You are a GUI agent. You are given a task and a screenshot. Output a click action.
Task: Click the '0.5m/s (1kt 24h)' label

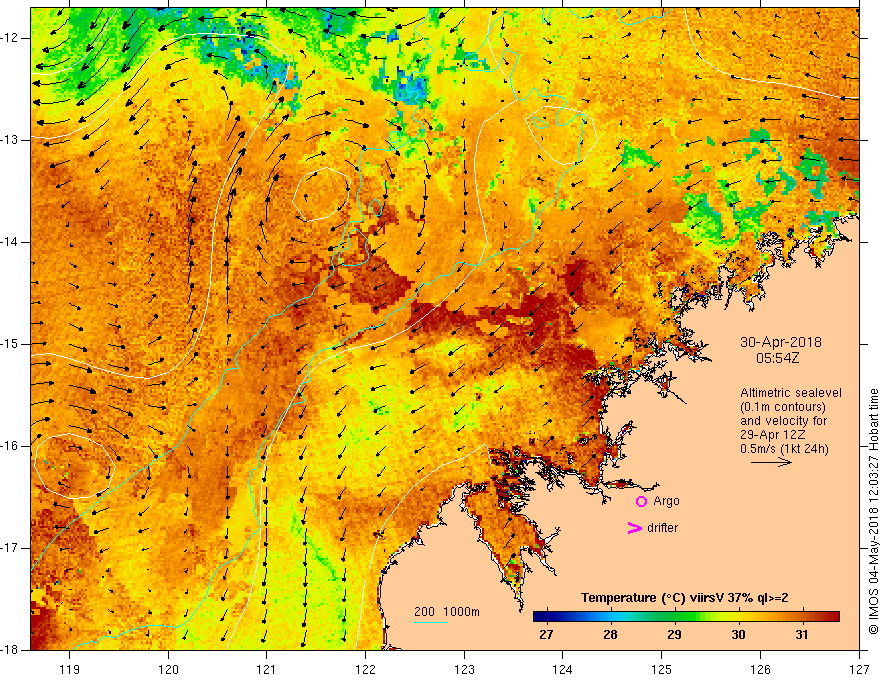(x=784, y=449)
